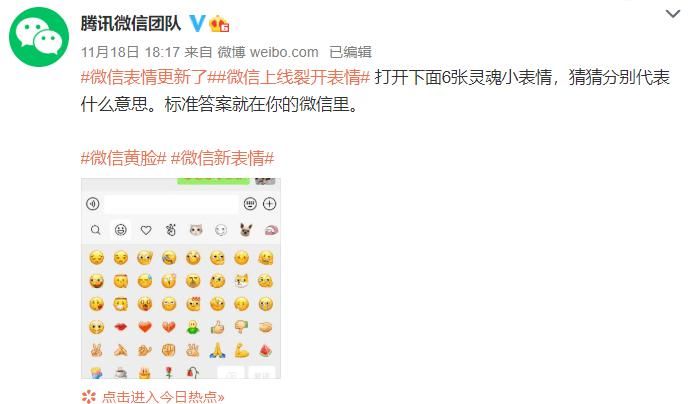Select the smiley default emoji tab

pyautogui.click(x=120, y=230)
